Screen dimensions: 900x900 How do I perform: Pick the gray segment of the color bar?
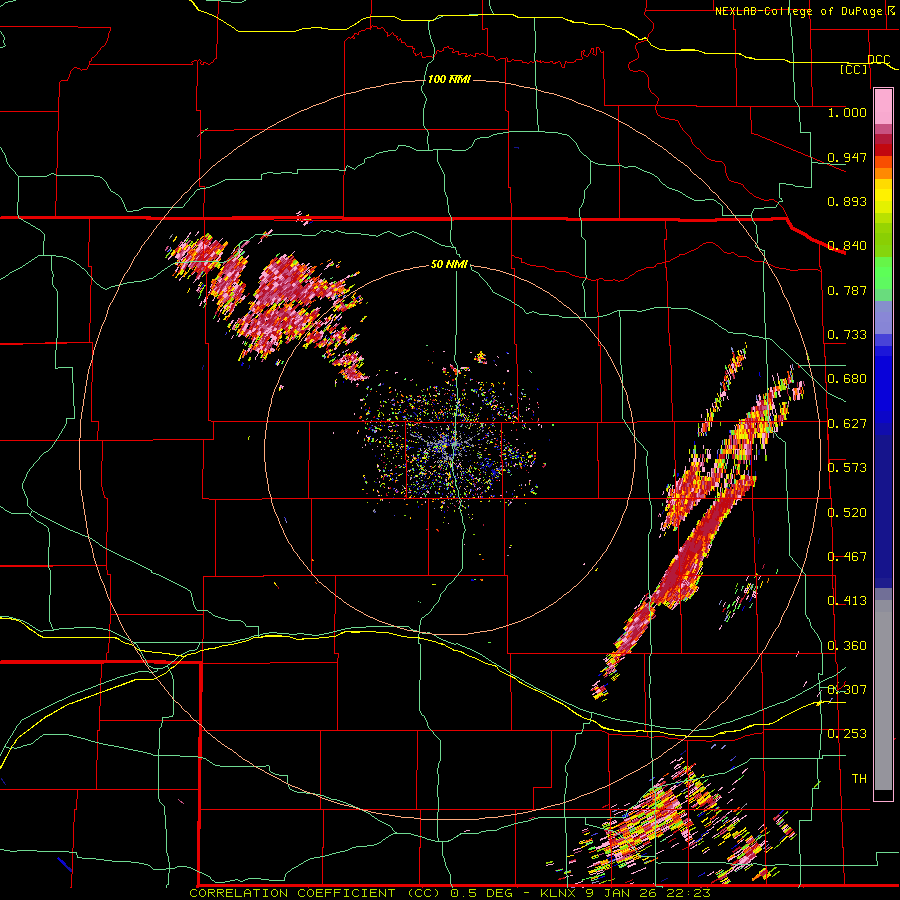click(x=883, y=695)
